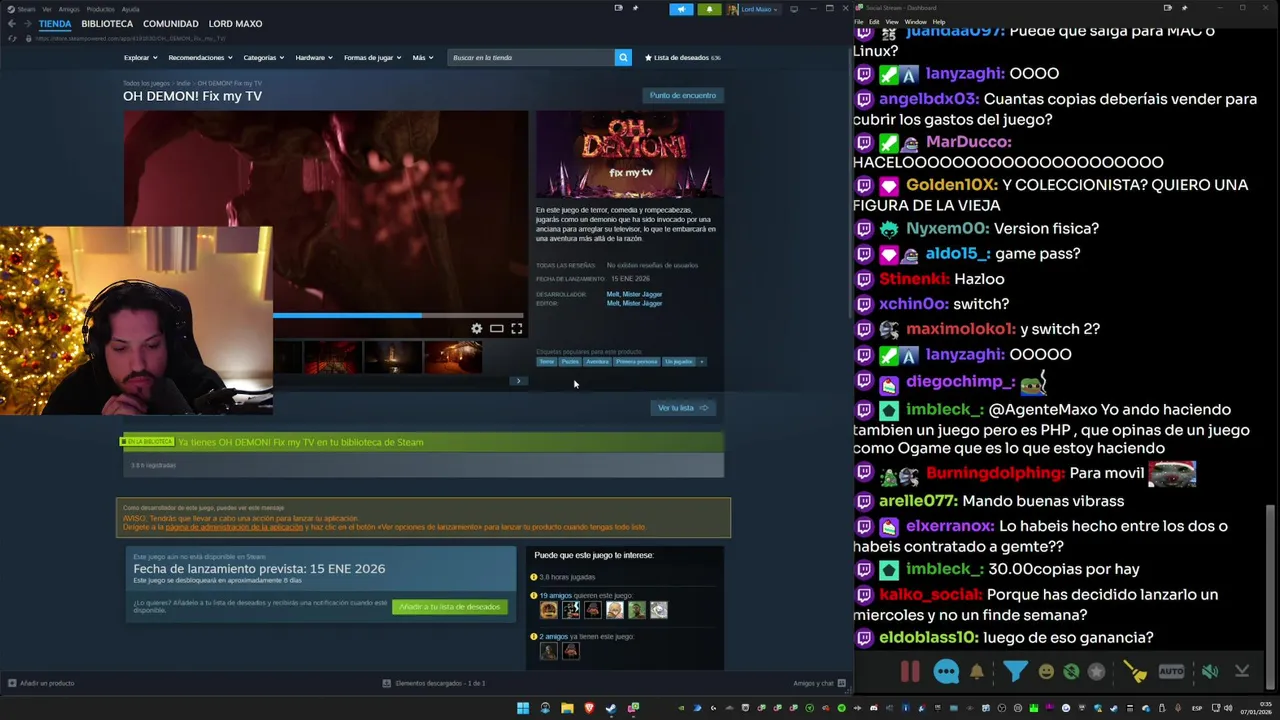Open the File menu in Social Stream

[859, 21]
